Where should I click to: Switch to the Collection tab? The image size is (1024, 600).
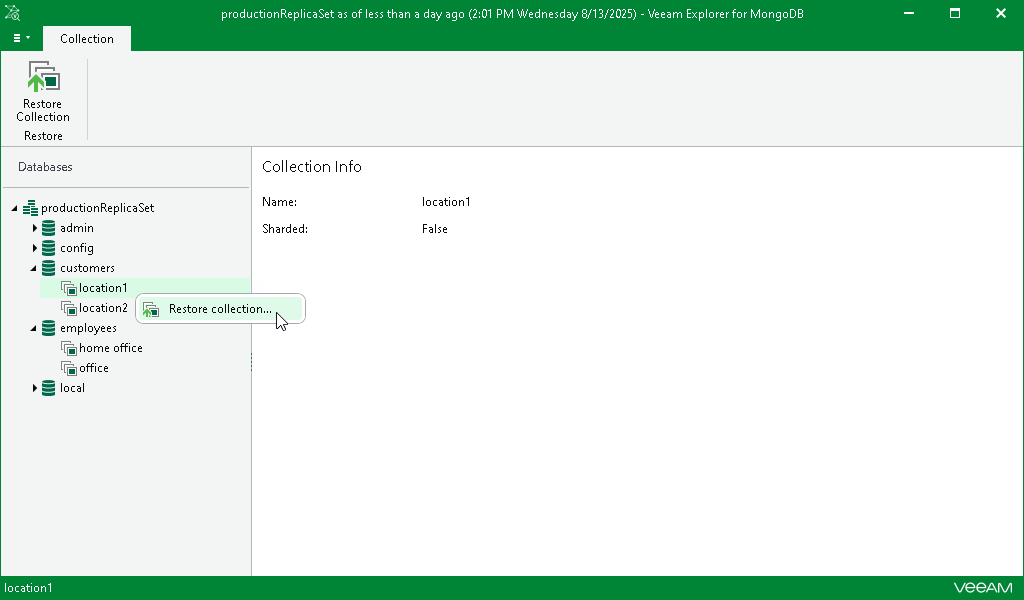87,39
